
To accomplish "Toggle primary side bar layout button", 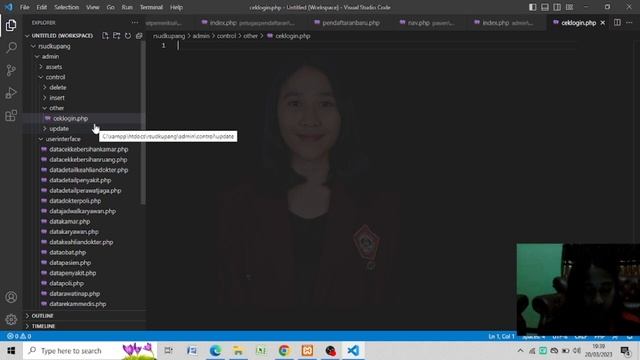I will click(533, 7).
